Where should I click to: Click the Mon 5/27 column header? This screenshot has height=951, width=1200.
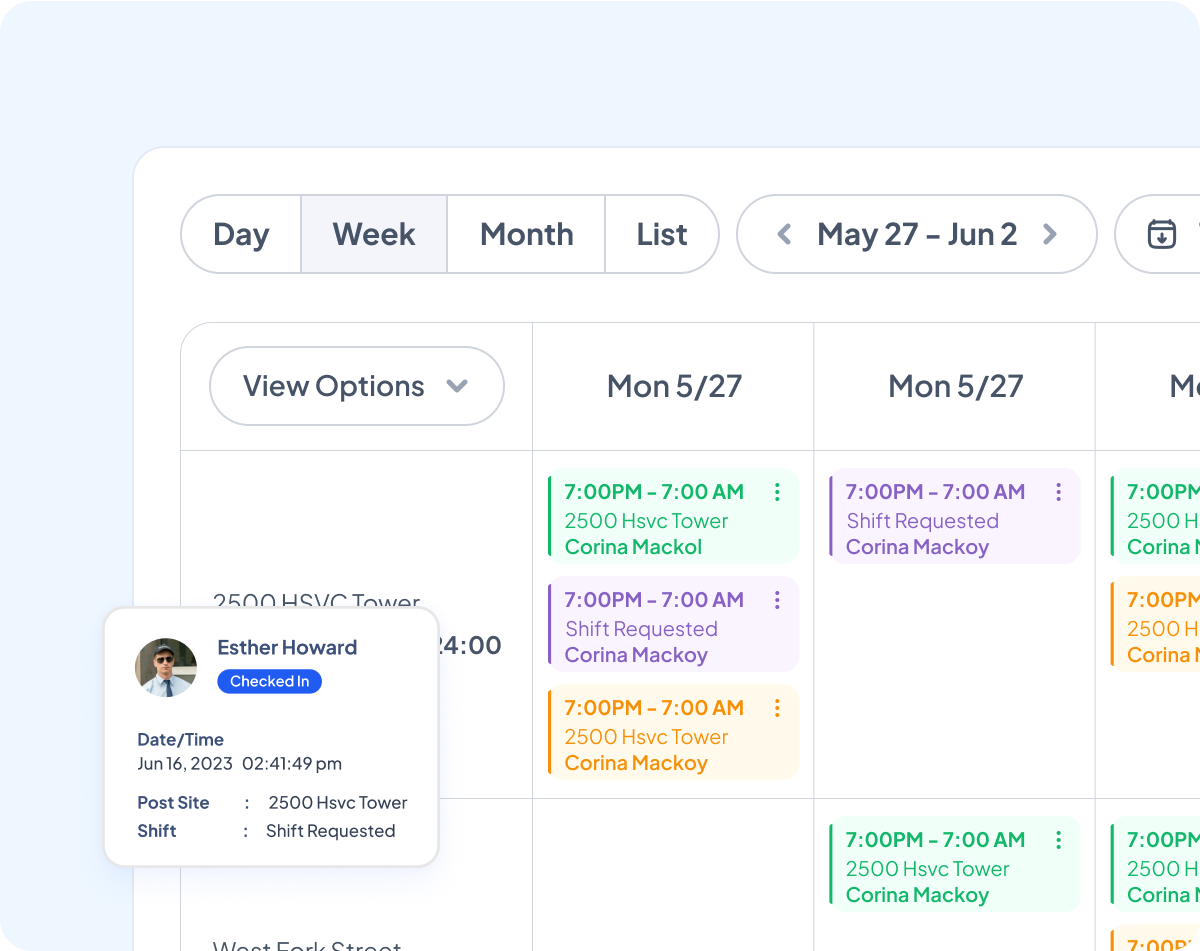[x=673, y=386]
